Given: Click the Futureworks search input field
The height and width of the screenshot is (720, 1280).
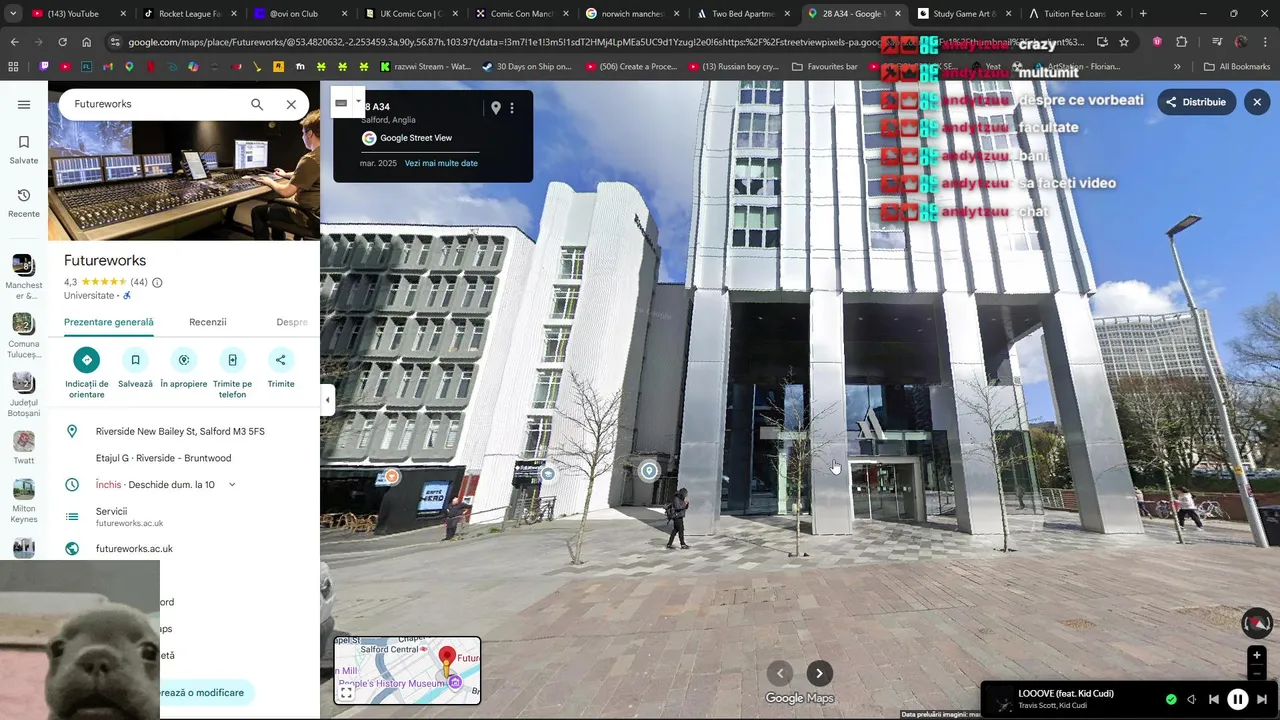Looking at the screenshot, I should click(x=155, y=104).
